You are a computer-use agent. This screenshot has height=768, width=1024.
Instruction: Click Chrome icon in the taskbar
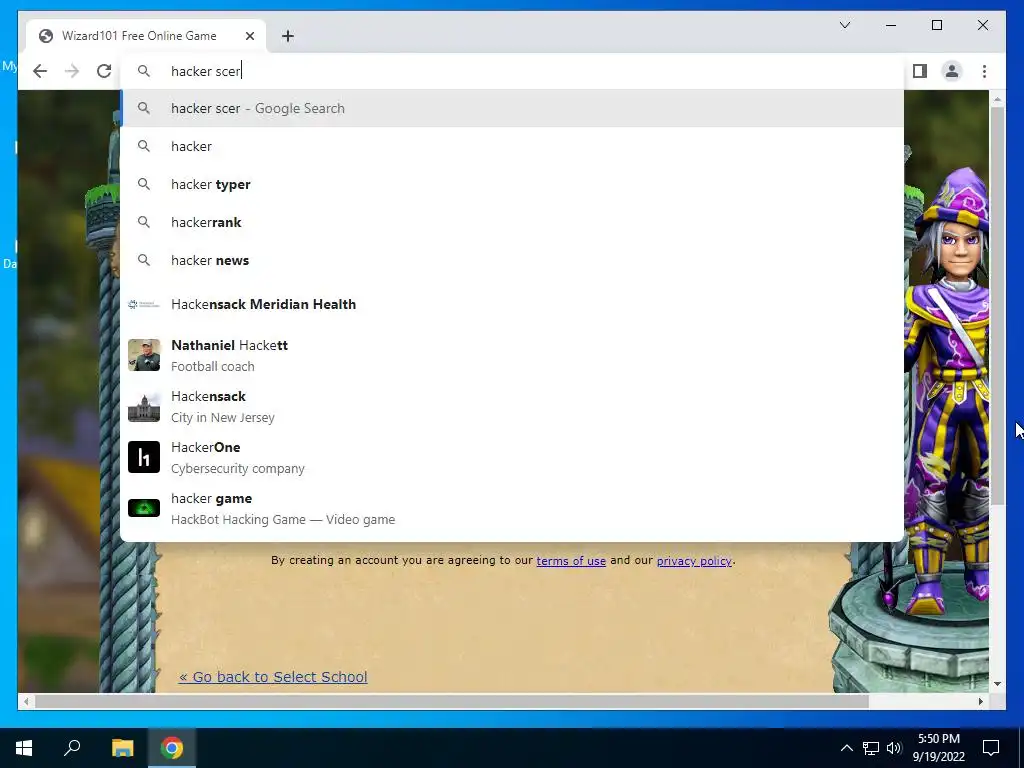[172, 748]
